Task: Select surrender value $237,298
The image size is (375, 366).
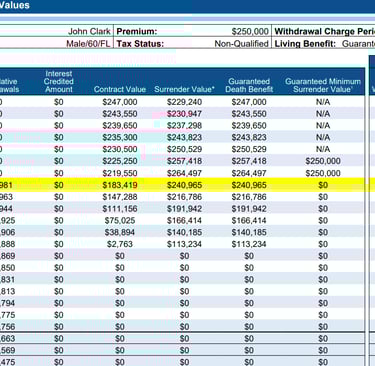Action: [184, 126]
